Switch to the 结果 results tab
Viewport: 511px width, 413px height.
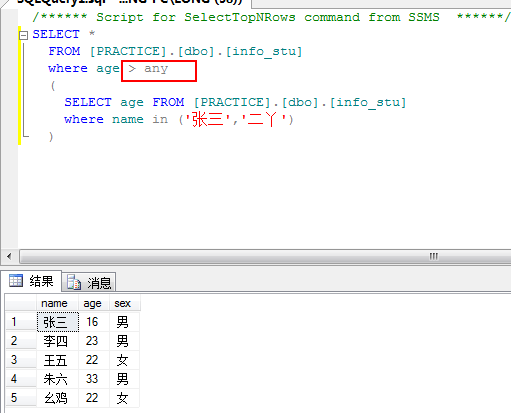31,281
